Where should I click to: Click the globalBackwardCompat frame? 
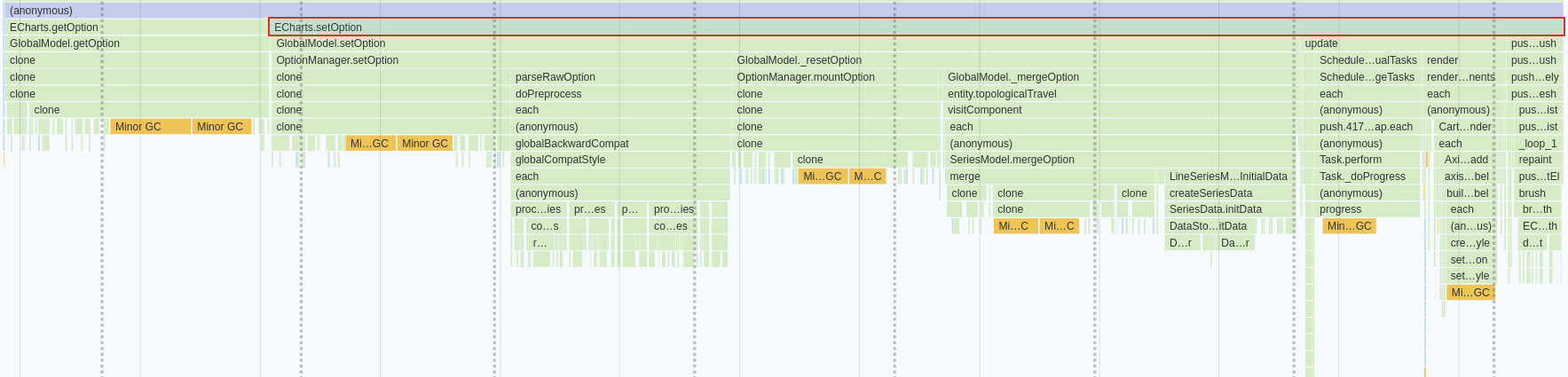point(619,144)
